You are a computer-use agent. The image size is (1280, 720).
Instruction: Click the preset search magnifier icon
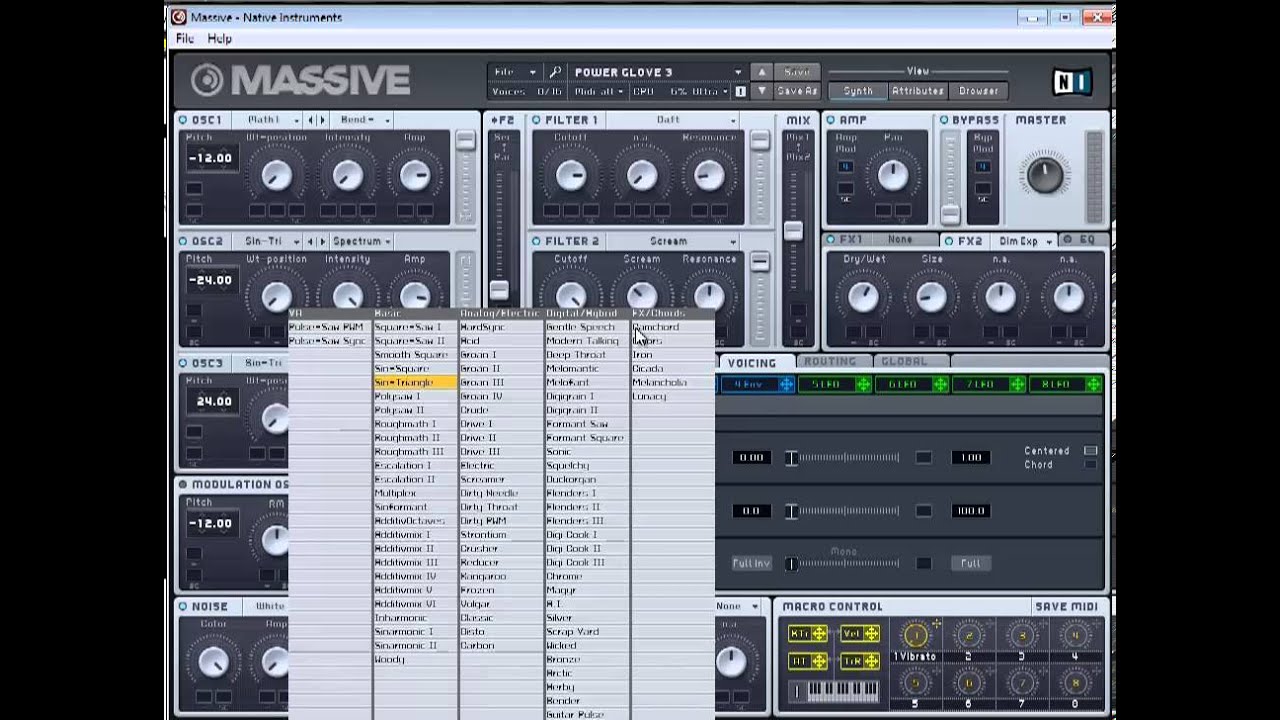[x=556, y=72]
